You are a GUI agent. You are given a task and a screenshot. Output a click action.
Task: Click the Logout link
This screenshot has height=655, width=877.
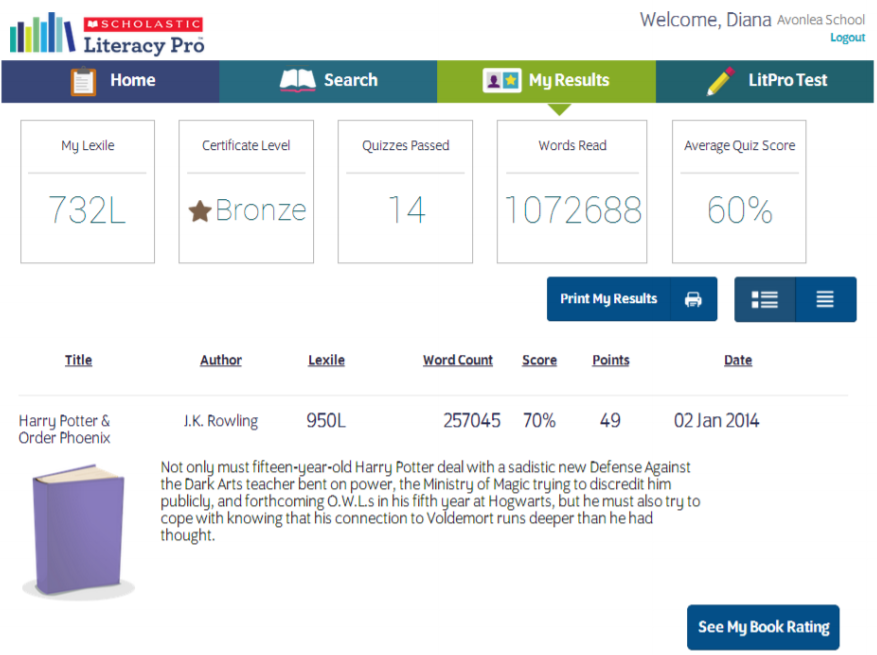[x=847, y=37]
